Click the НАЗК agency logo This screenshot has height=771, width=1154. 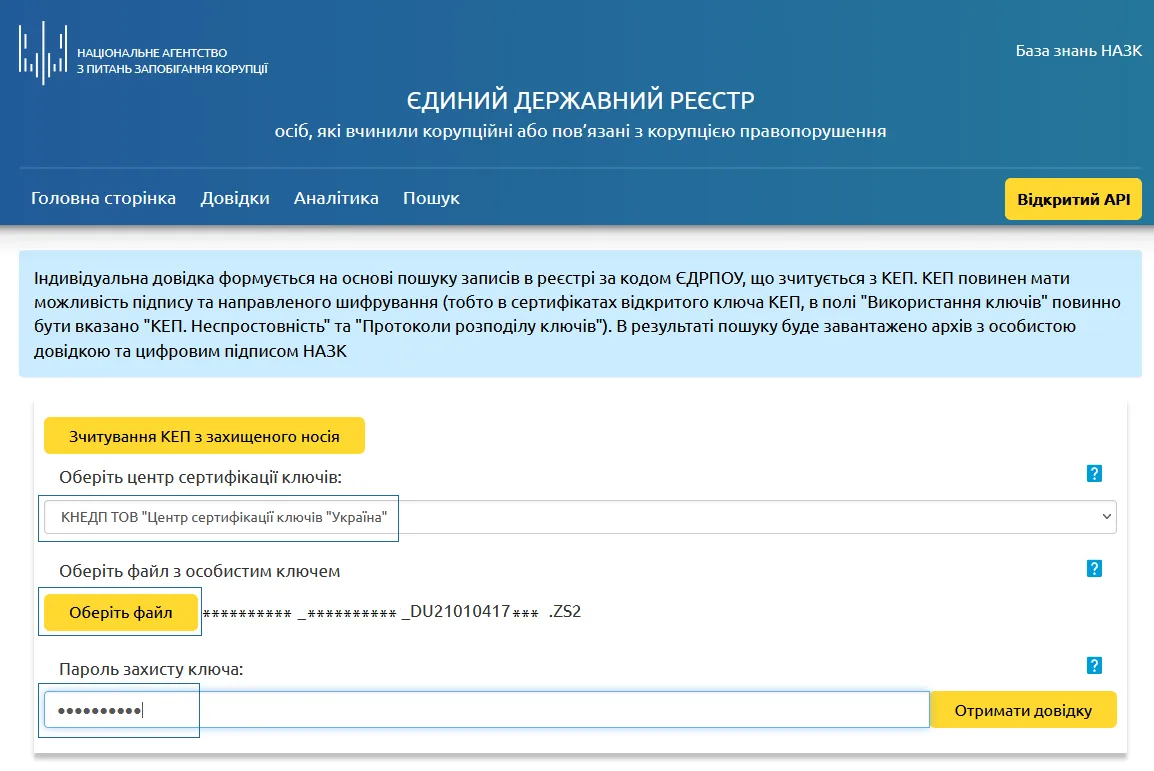point(43,53)
